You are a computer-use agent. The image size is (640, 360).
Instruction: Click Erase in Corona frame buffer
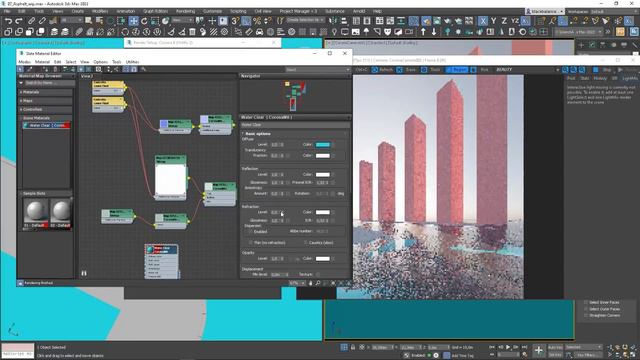tap(407, 70)
